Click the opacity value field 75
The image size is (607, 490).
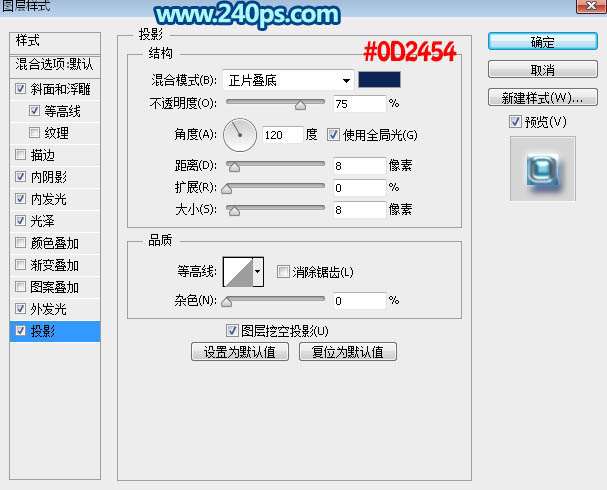(359, 104)
